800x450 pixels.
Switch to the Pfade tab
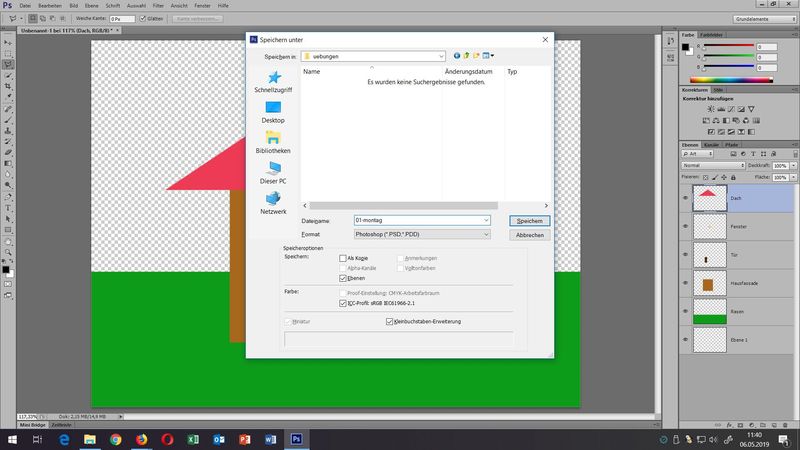click(x=732, y=145)
